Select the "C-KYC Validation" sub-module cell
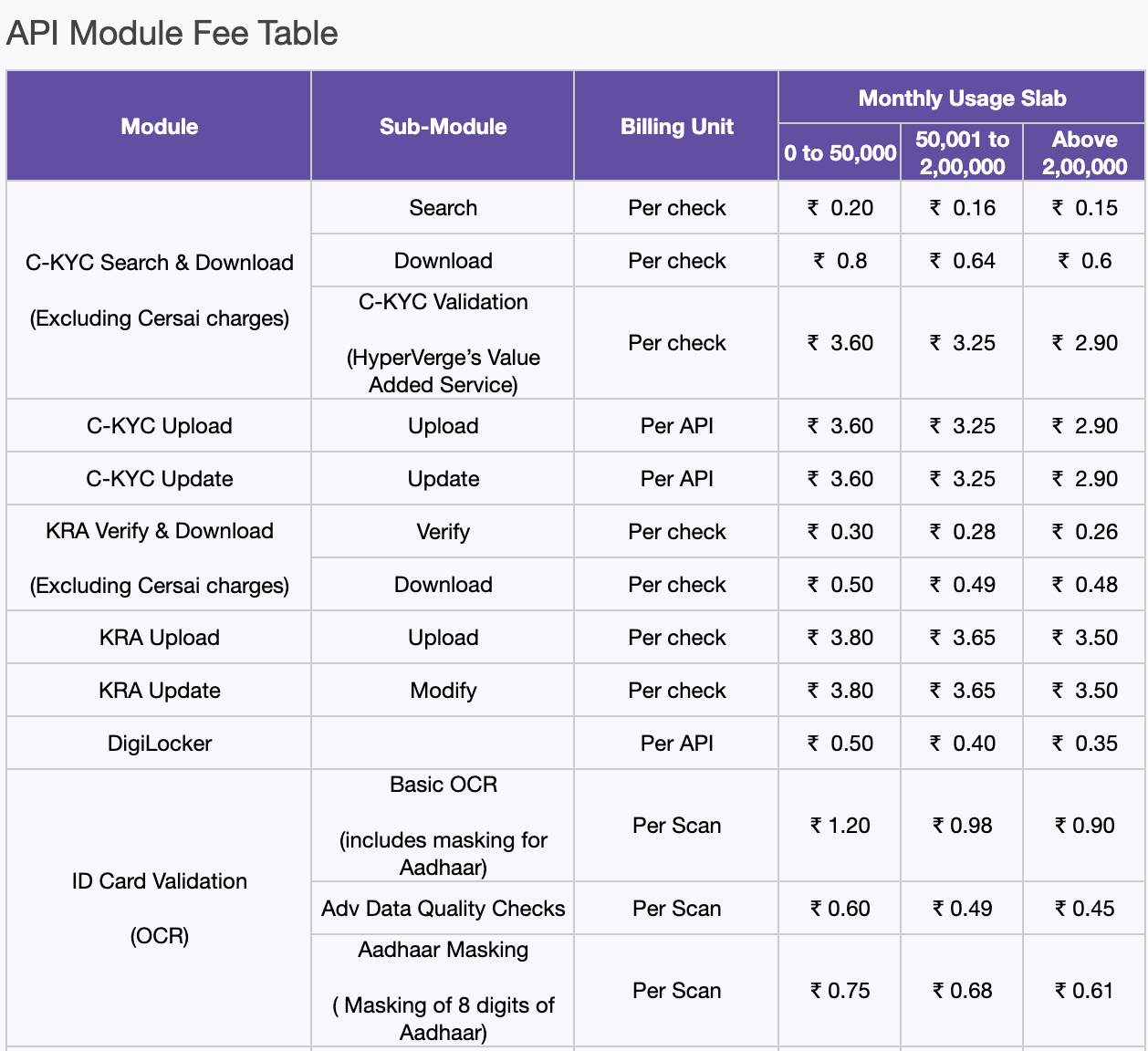 [443, 302]
